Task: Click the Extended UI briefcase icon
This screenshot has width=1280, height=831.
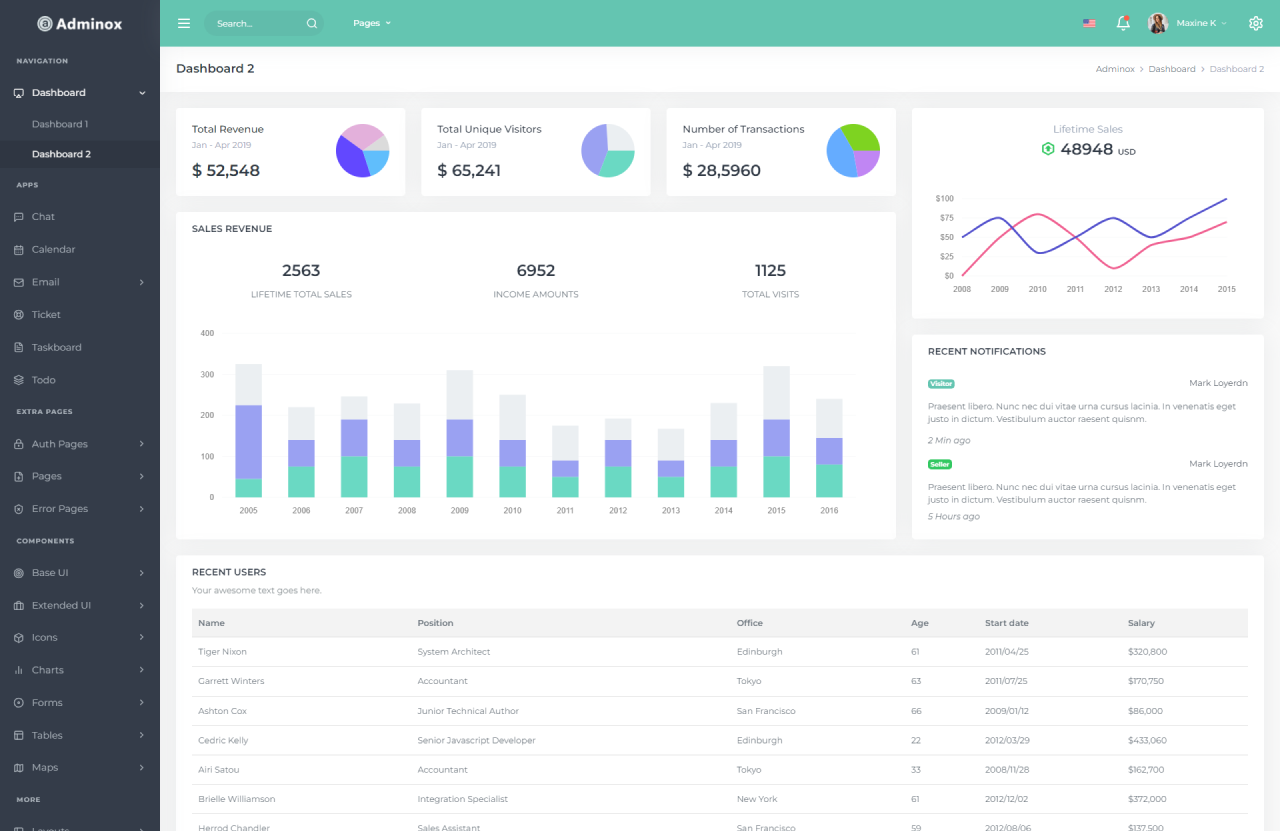Action: pyautogui.click(x=19, y=606)
